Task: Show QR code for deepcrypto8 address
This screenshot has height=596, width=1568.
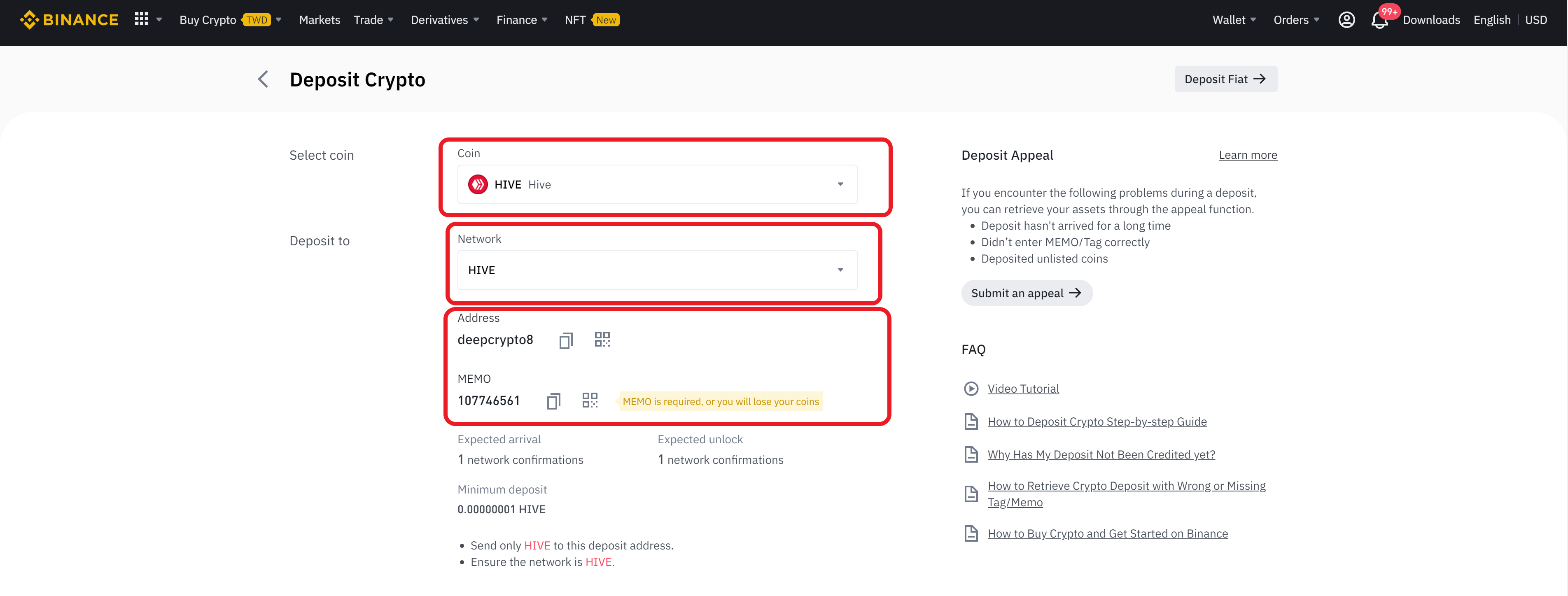Action: (x=602, y=339)
